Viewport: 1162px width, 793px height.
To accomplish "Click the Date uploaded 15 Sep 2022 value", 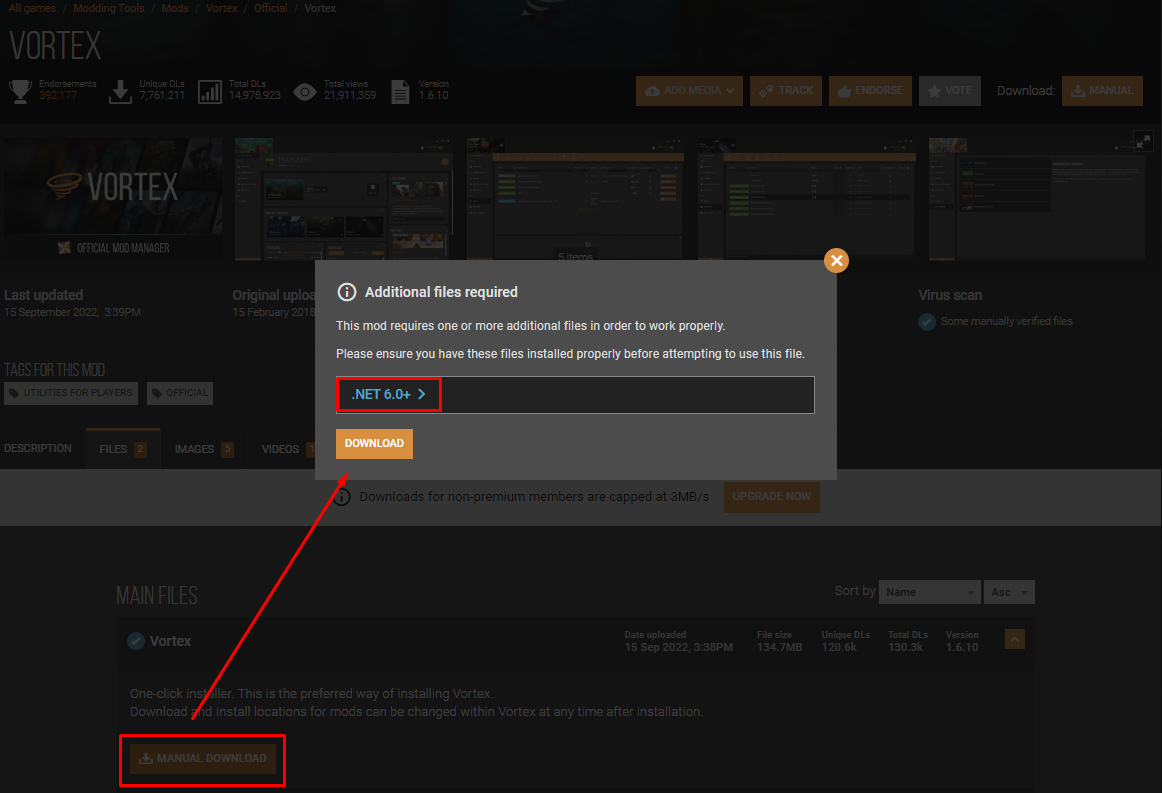I will [x=678, y=647].
